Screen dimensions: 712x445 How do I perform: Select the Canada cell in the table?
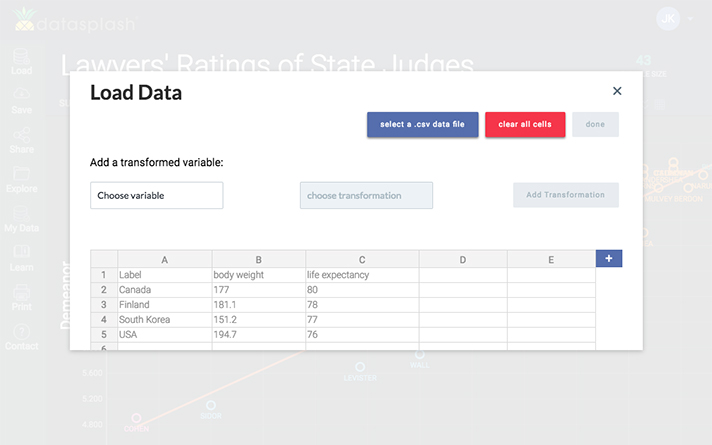point(164,289)
